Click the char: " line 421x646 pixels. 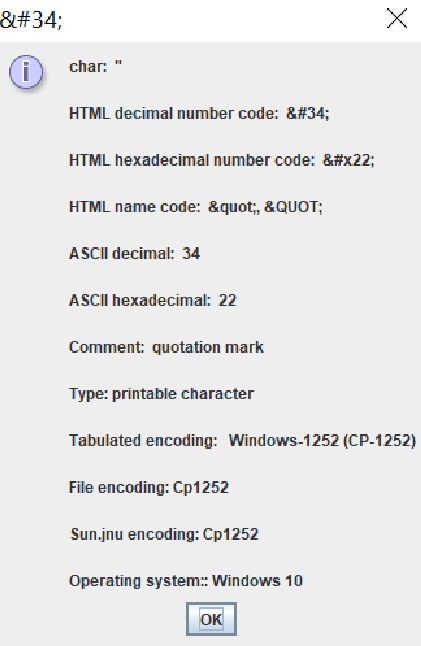point(96,66)
